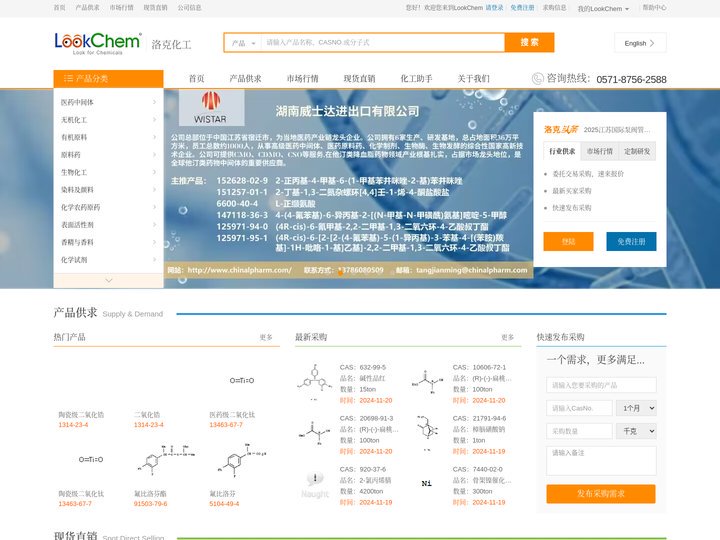Viewport: 720px width, 540px height.
Task: Open 关于我们 in main navigation
Action: (x=473, y=79)
